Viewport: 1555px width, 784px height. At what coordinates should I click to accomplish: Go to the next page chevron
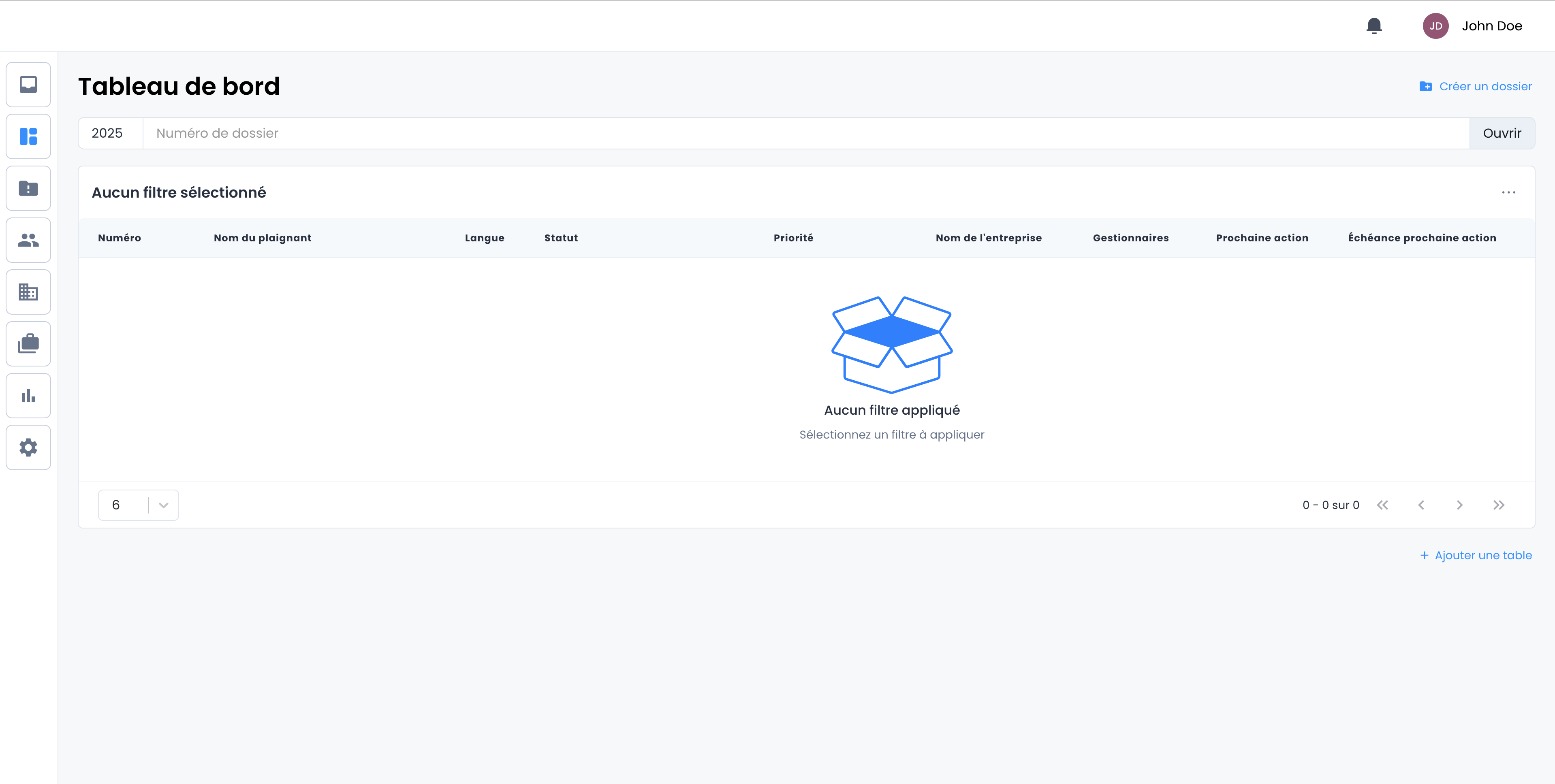[1459, 505]
